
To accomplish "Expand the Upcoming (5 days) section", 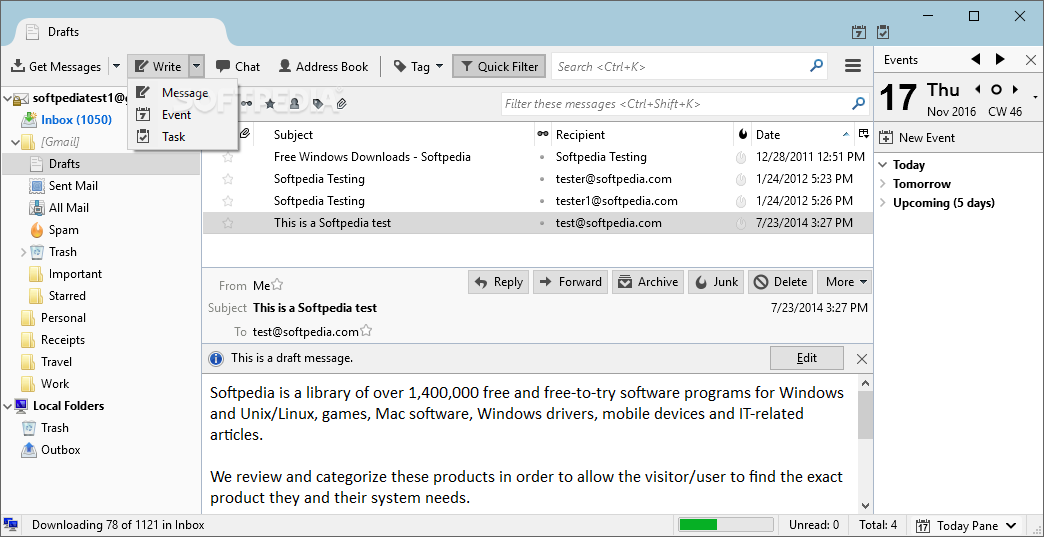I will 883,203.
